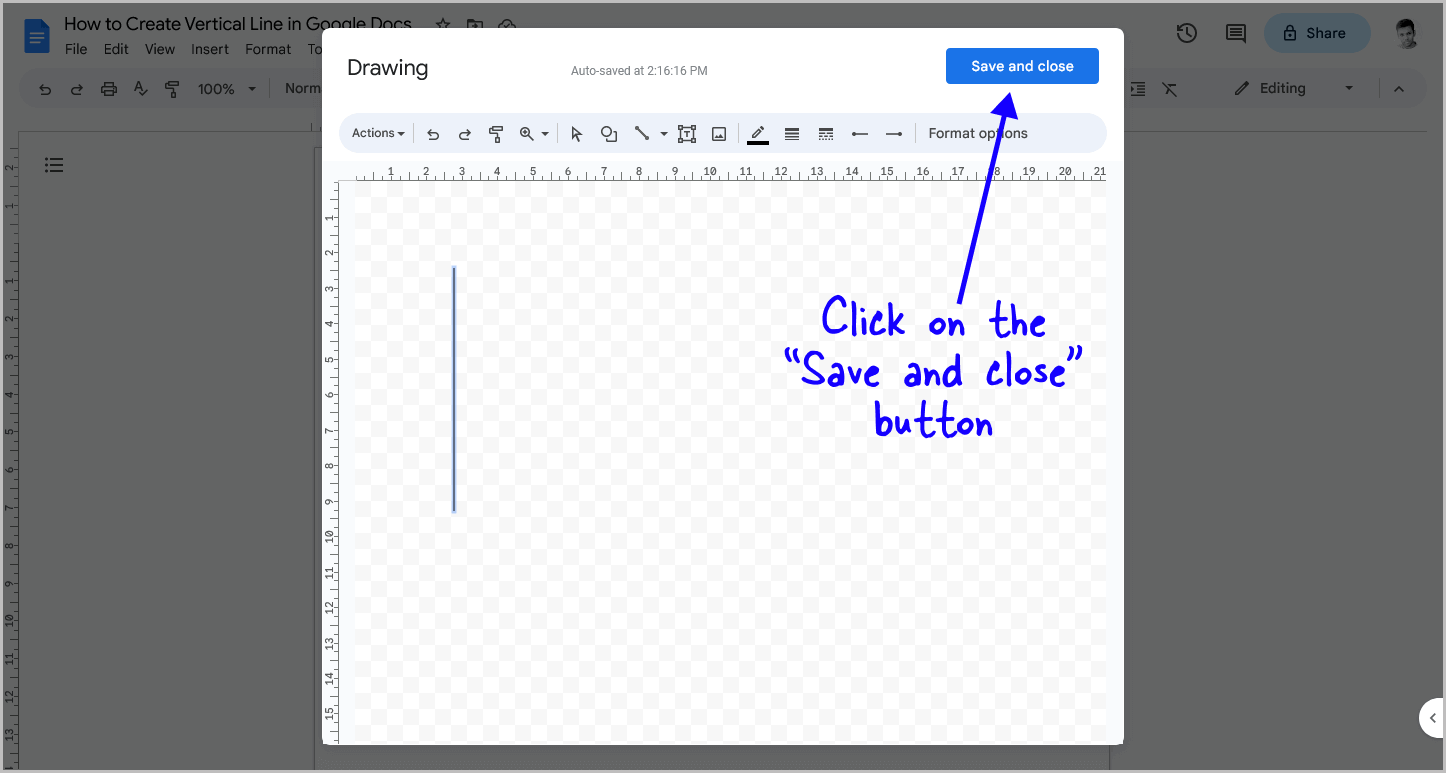
Task: Click the Save and close button
Action: (x=1022, y=65)
